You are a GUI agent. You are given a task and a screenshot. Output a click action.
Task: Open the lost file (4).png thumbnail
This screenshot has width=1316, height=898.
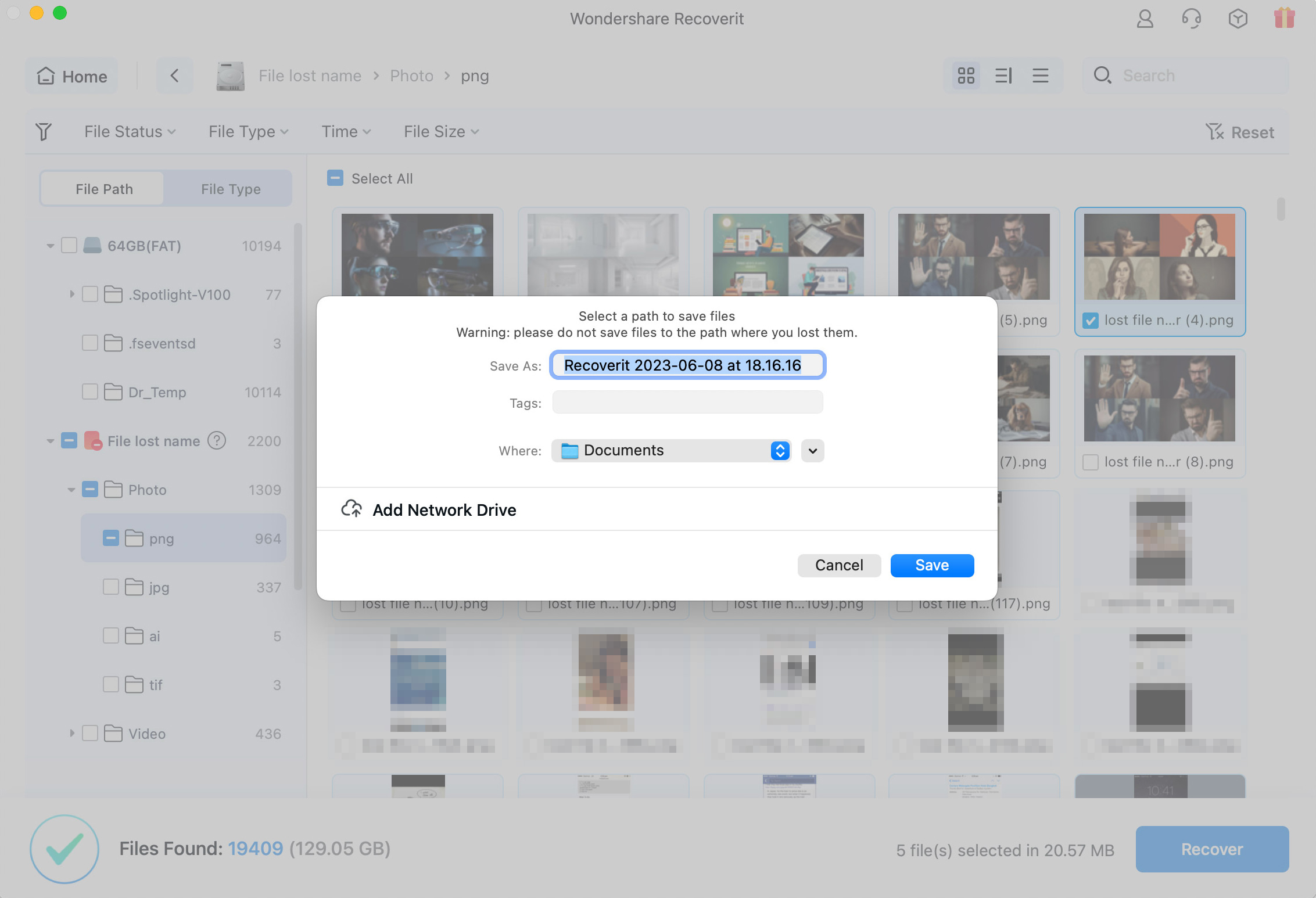(1160, 256)
